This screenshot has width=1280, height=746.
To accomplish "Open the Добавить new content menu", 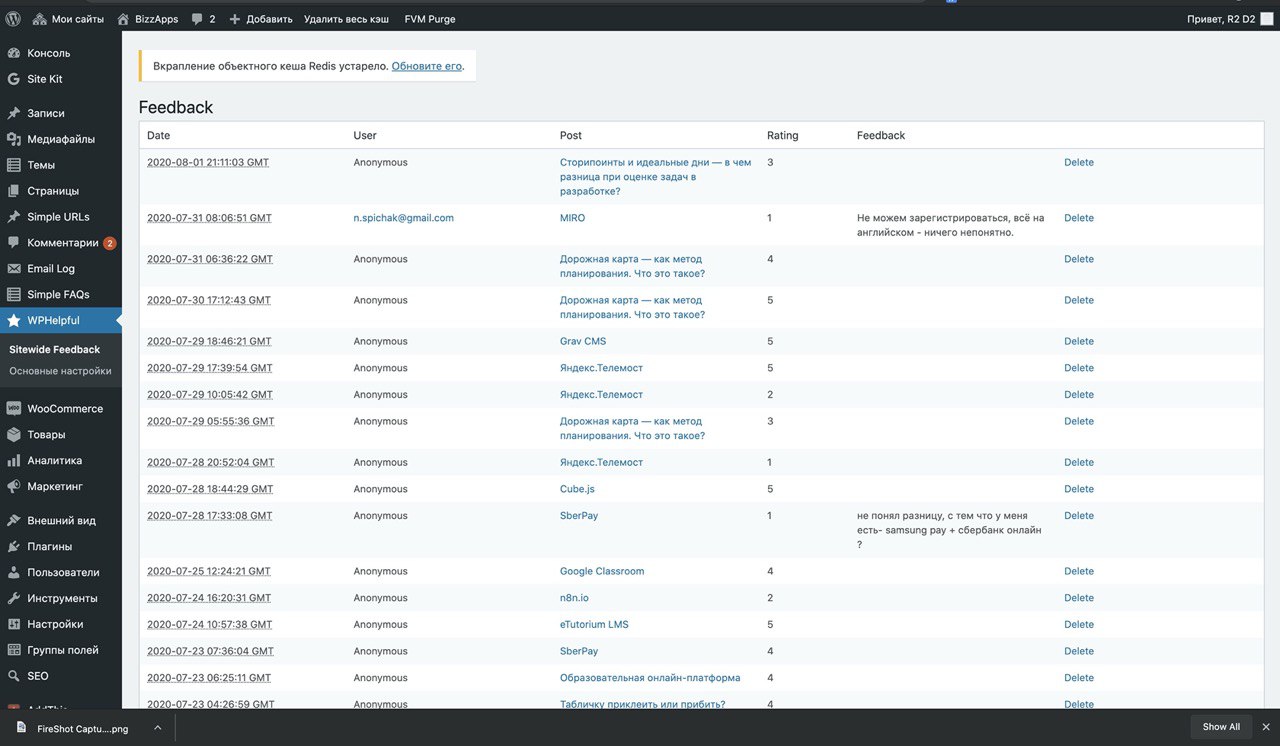I will click(260, 19).
